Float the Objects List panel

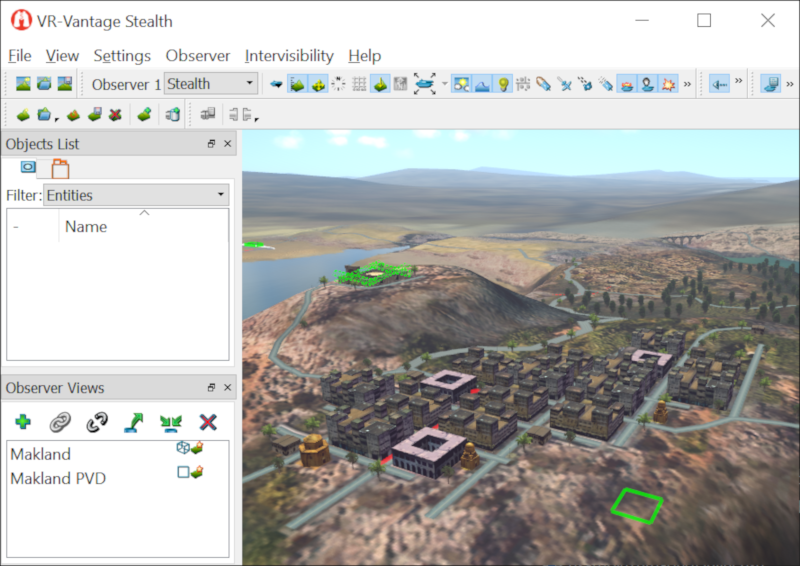[x=211, y=144]
